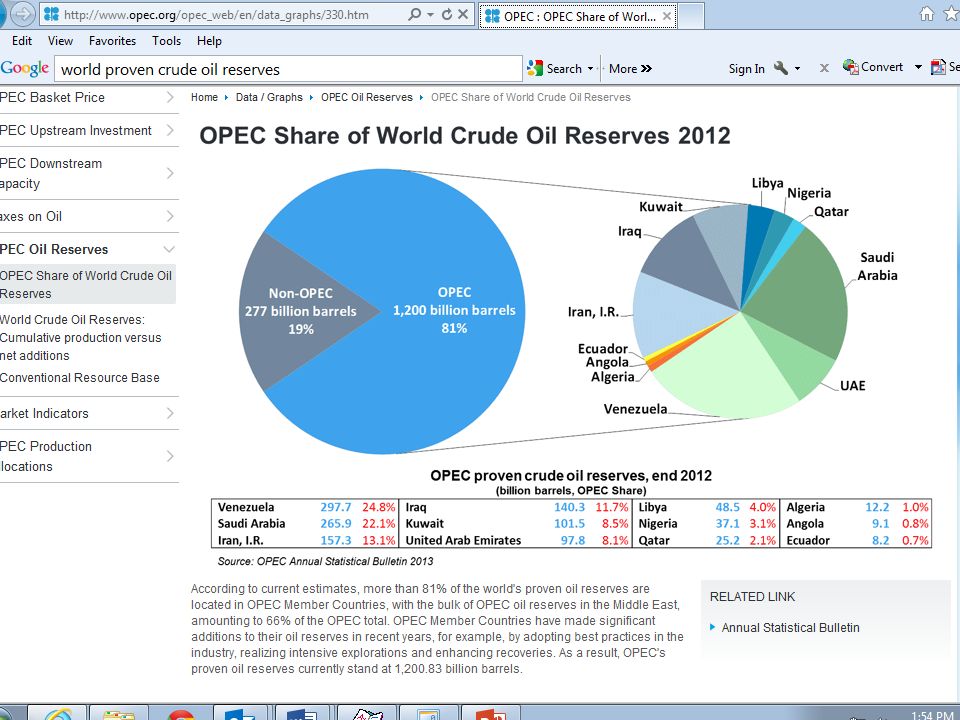Open the wrench settings dropdown arrow

(x=797, y=69)
